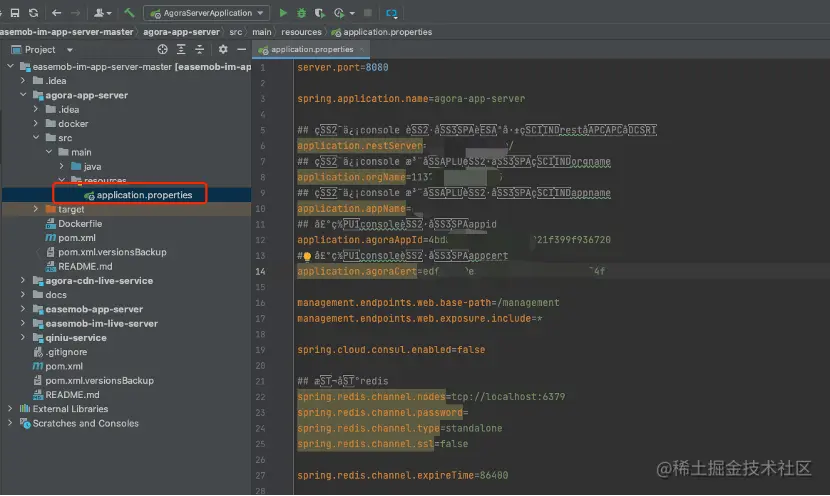Expand the top-level .idea folder
The height and width of the screenshot is (496, 830).
(23, 80)
